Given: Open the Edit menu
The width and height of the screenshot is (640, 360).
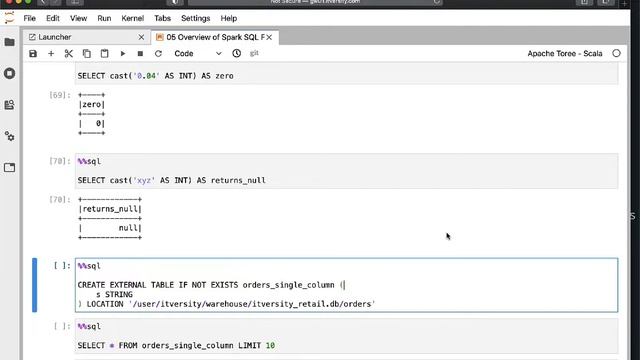Looking at the screenshot, I should click(x=53, y=18).
